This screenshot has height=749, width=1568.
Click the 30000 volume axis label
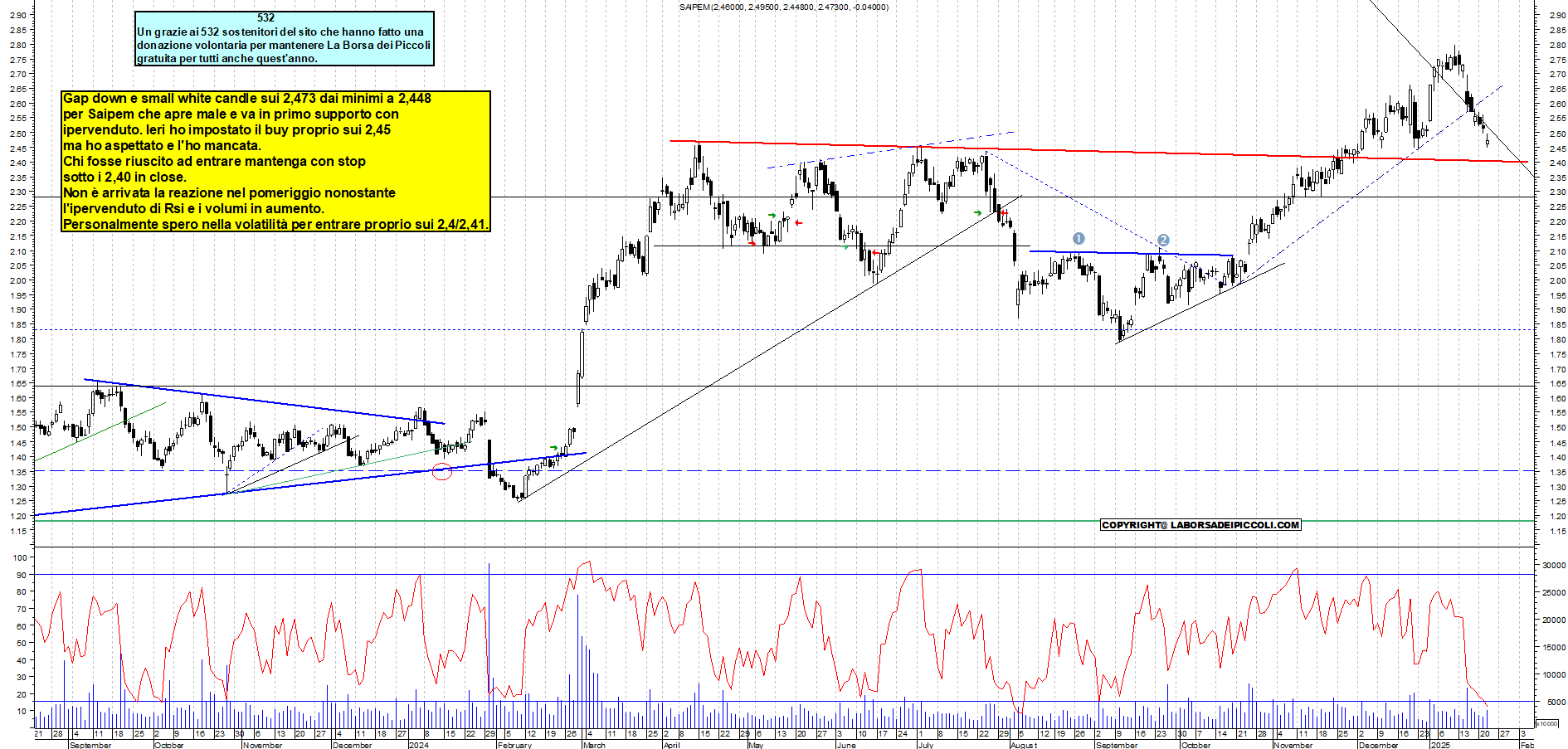tap(1554, 565)
